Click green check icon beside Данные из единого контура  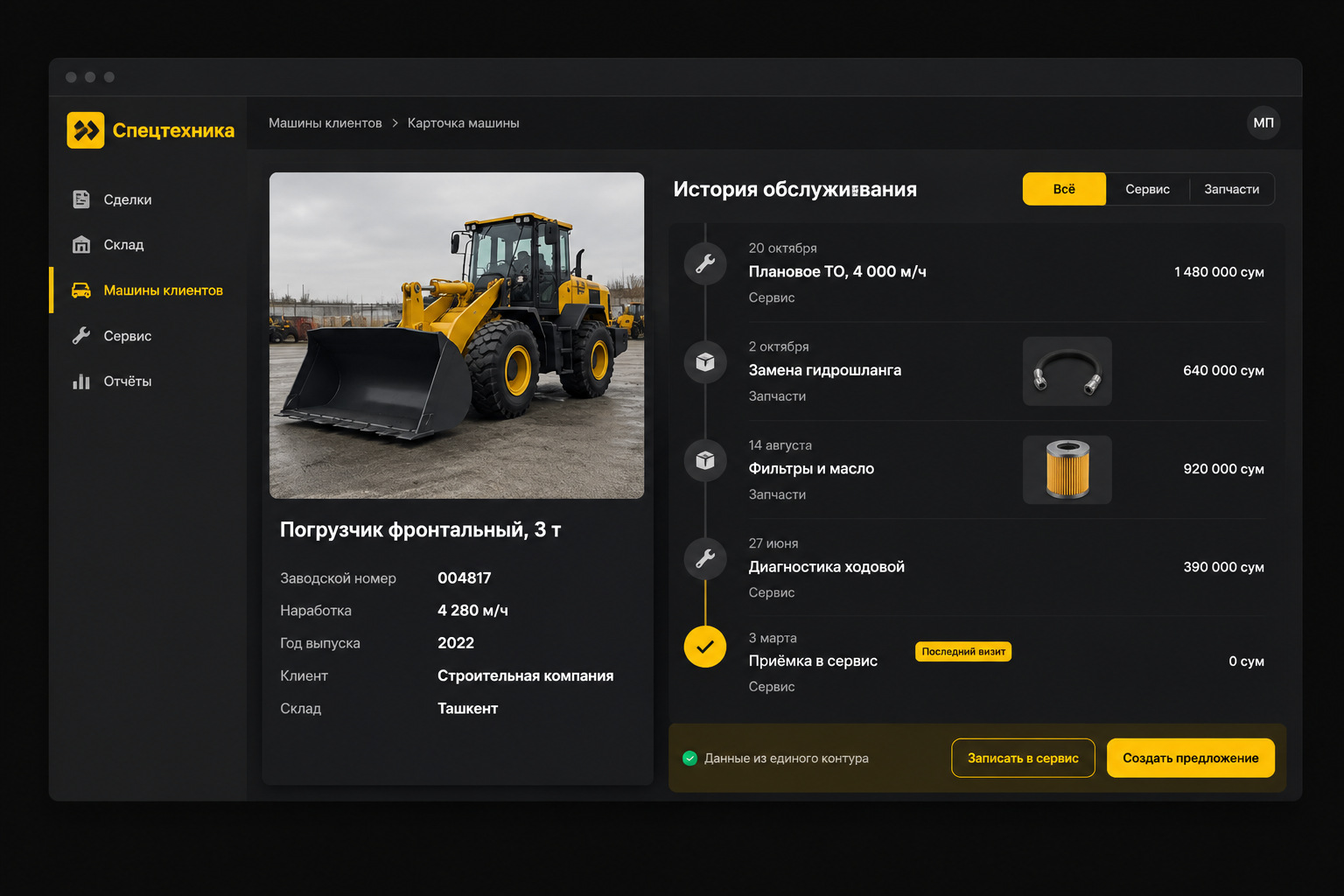coord(690,759)
